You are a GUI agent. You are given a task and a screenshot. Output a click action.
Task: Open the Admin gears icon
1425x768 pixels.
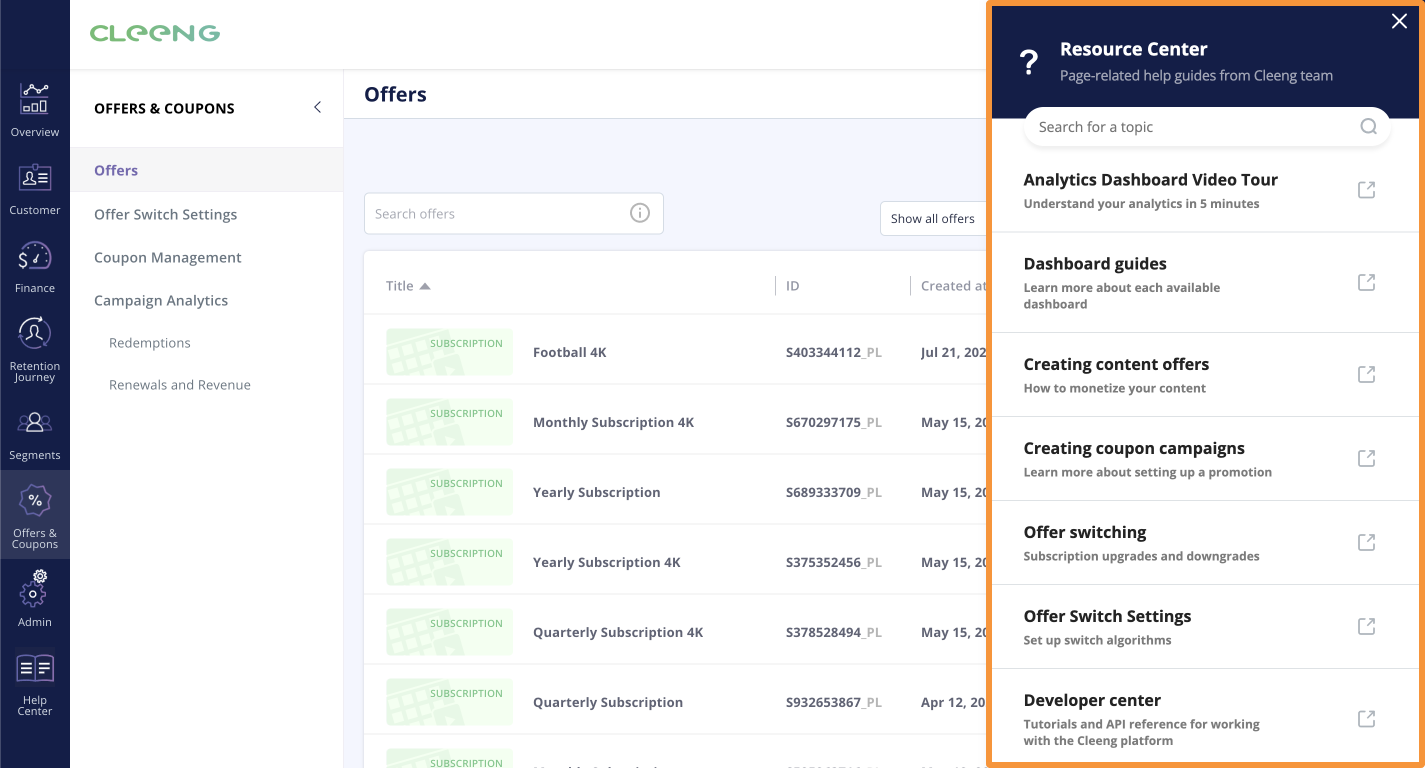coord(35,588)
